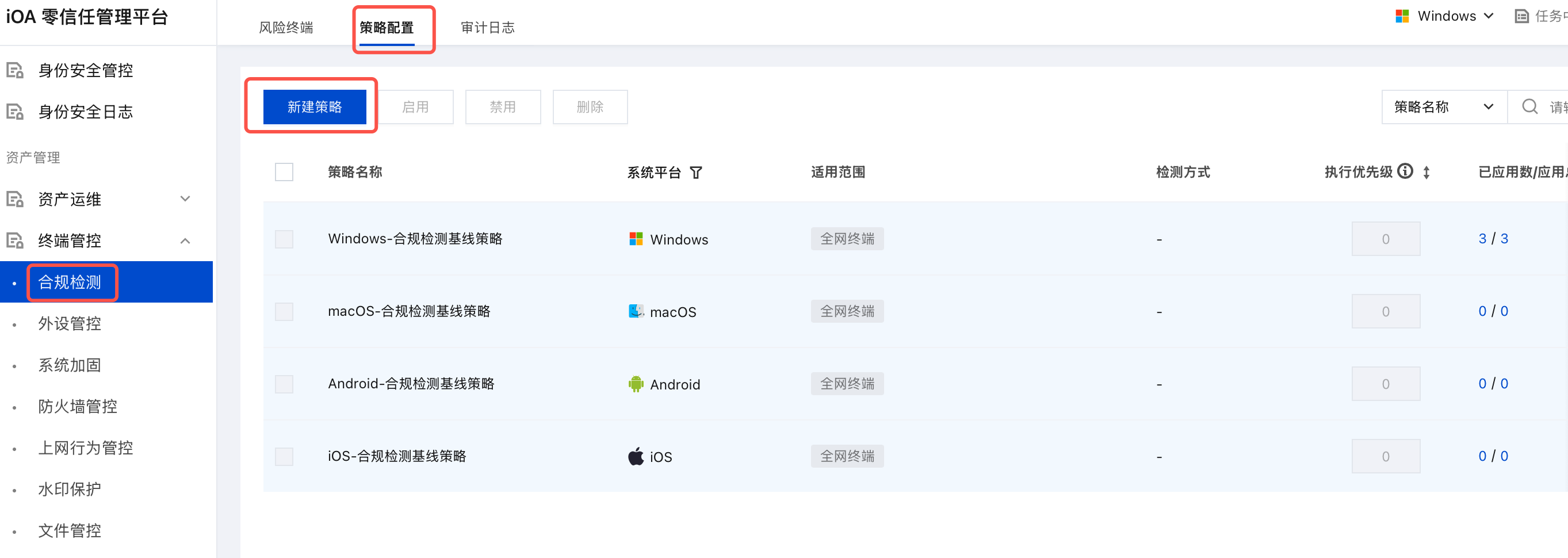Click the Windows policy priority input field
Viewport: 1568px width, 558px height.
click(1385, 239)
